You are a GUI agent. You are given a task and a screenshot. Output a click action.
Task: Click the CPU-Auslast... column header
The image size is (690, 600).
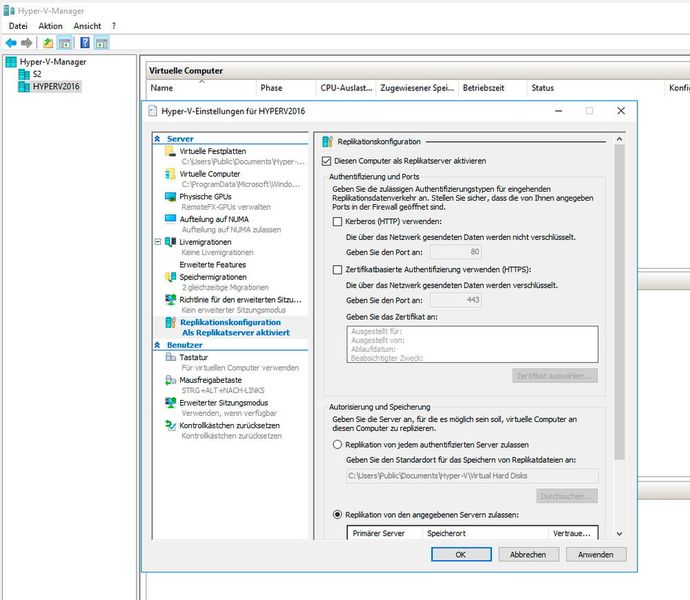point(346,88)
